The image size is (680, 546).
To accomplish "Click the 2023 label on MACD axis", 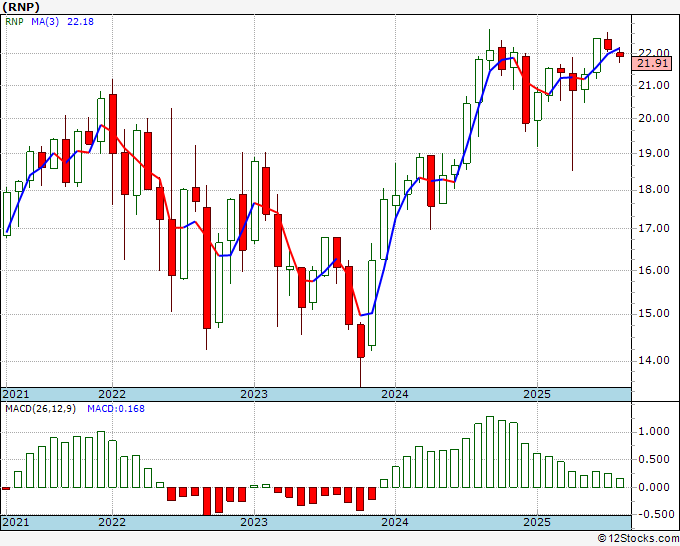I will pyautogui.click(x=254, y=522).
